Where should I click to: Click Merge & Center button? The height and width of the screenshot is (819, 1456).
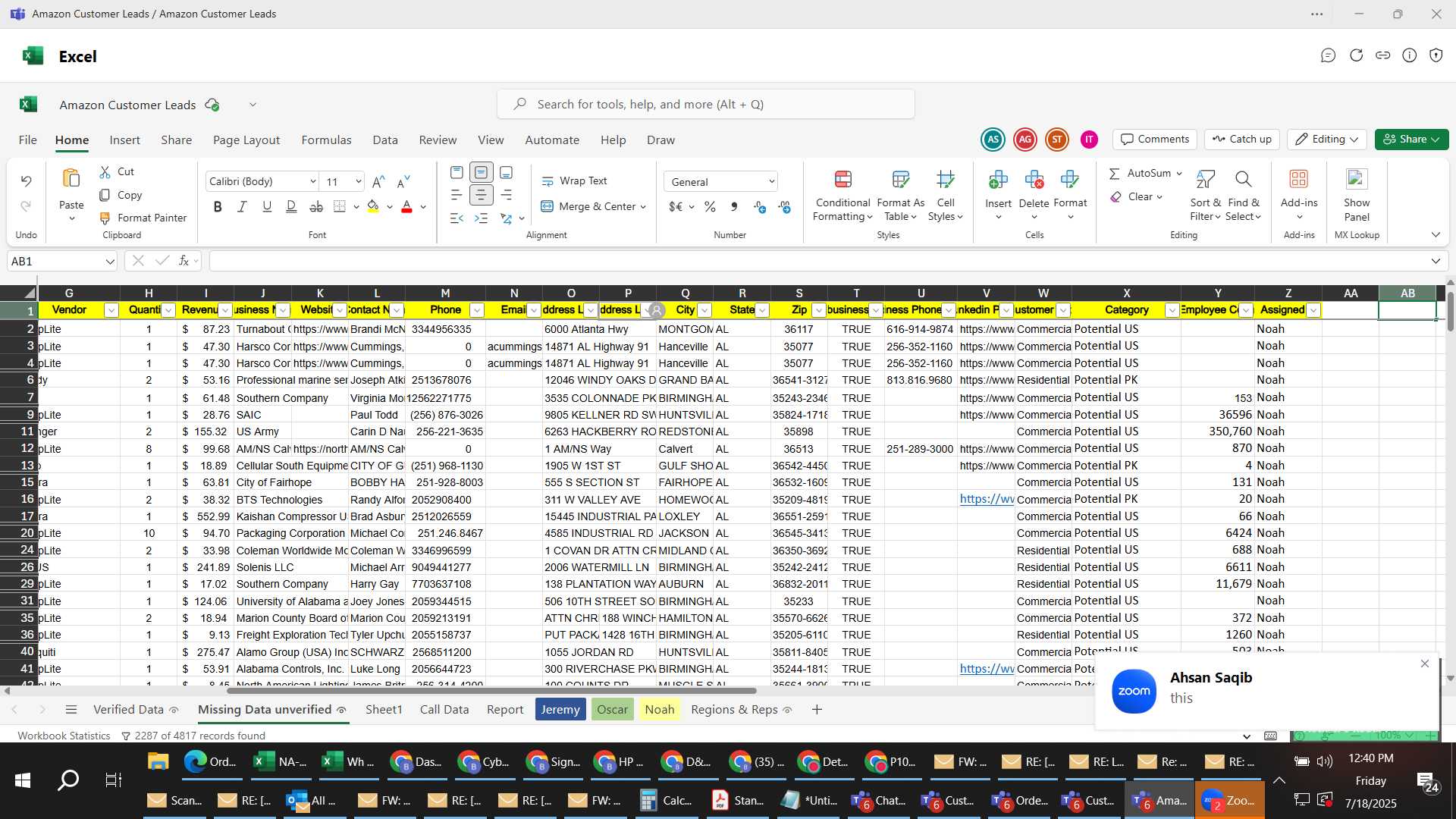click(x=588, y=207)
